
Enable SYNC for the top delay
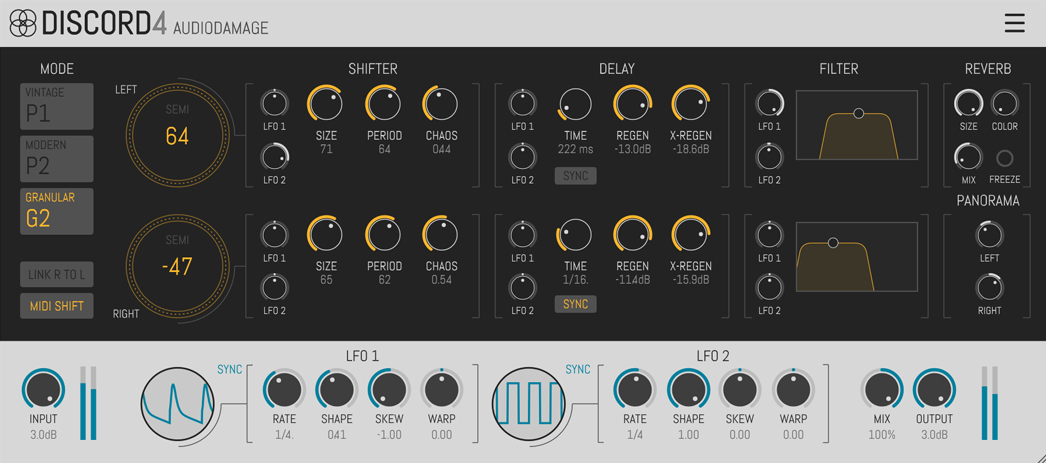coord(575,176)
